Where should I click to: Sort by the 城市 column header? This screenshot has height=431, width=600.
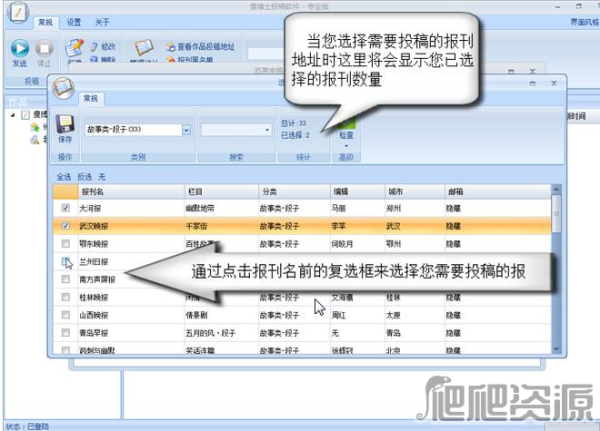coord(415,191)
